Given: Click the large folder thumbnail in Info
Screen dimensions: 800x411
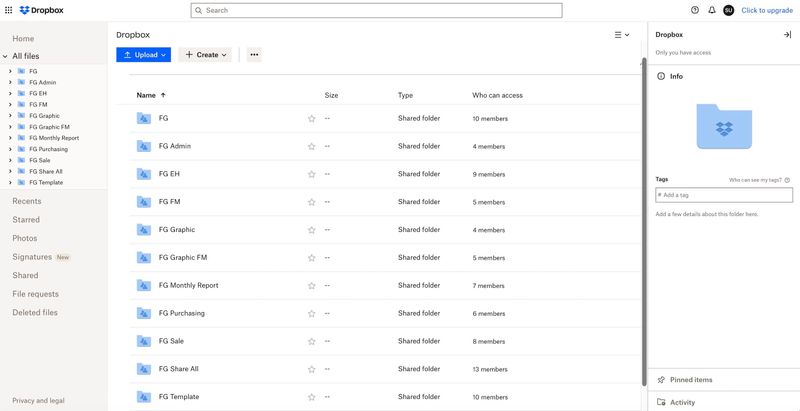Looking at the screenshot, I should click(x=724, y=127).
